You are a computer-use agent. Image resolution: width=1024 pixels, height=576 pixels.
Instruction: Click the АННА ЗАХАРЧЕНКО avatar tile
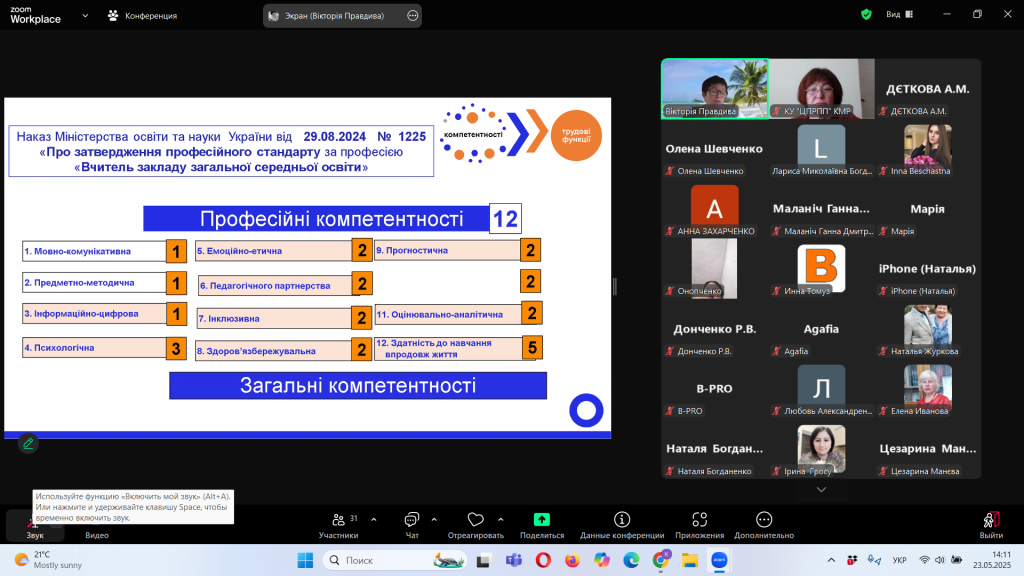click(x=714, y=209)
